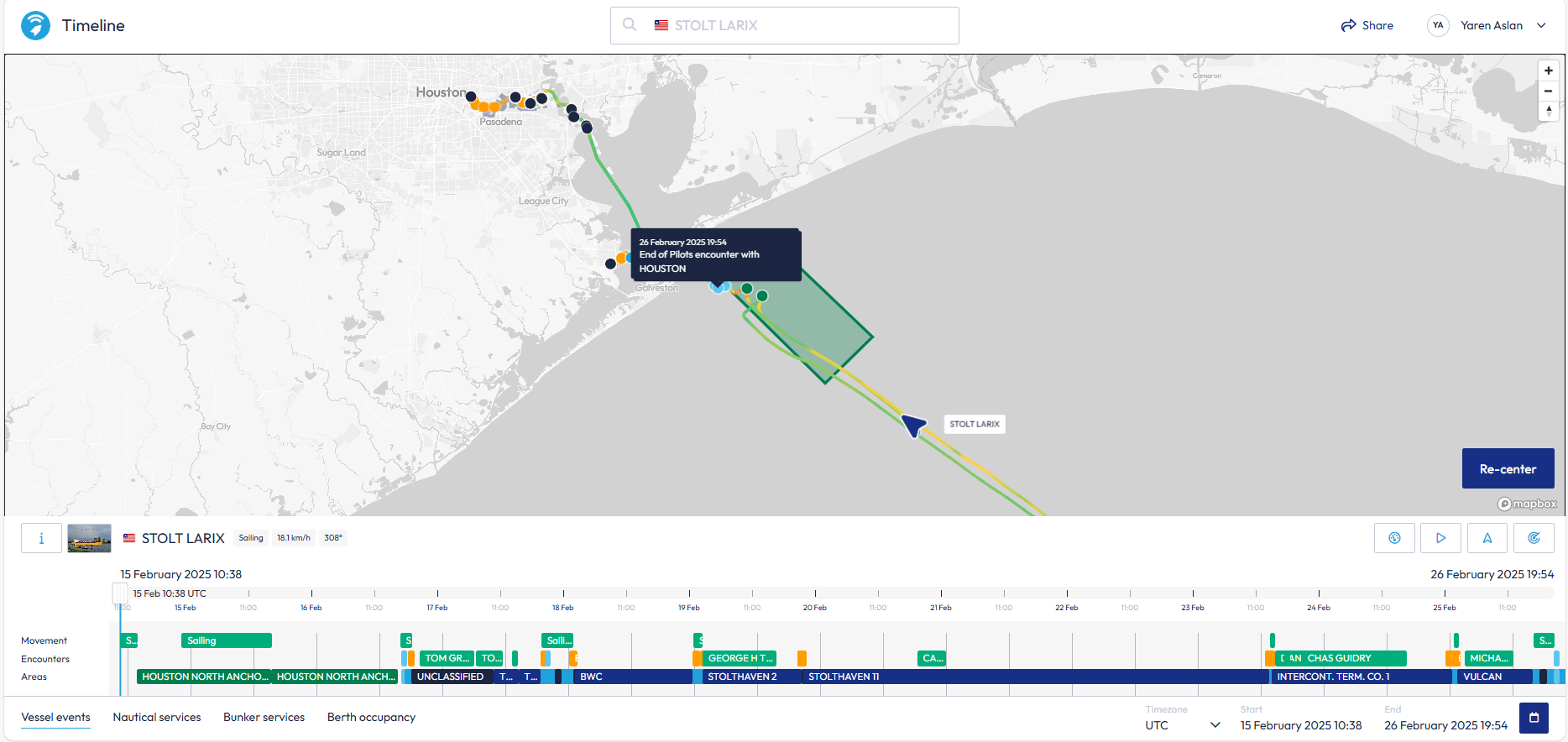The image size is (1568, 742).
Task: Select the STOLTHAVEN 11 area block
Action: [844, 677]
